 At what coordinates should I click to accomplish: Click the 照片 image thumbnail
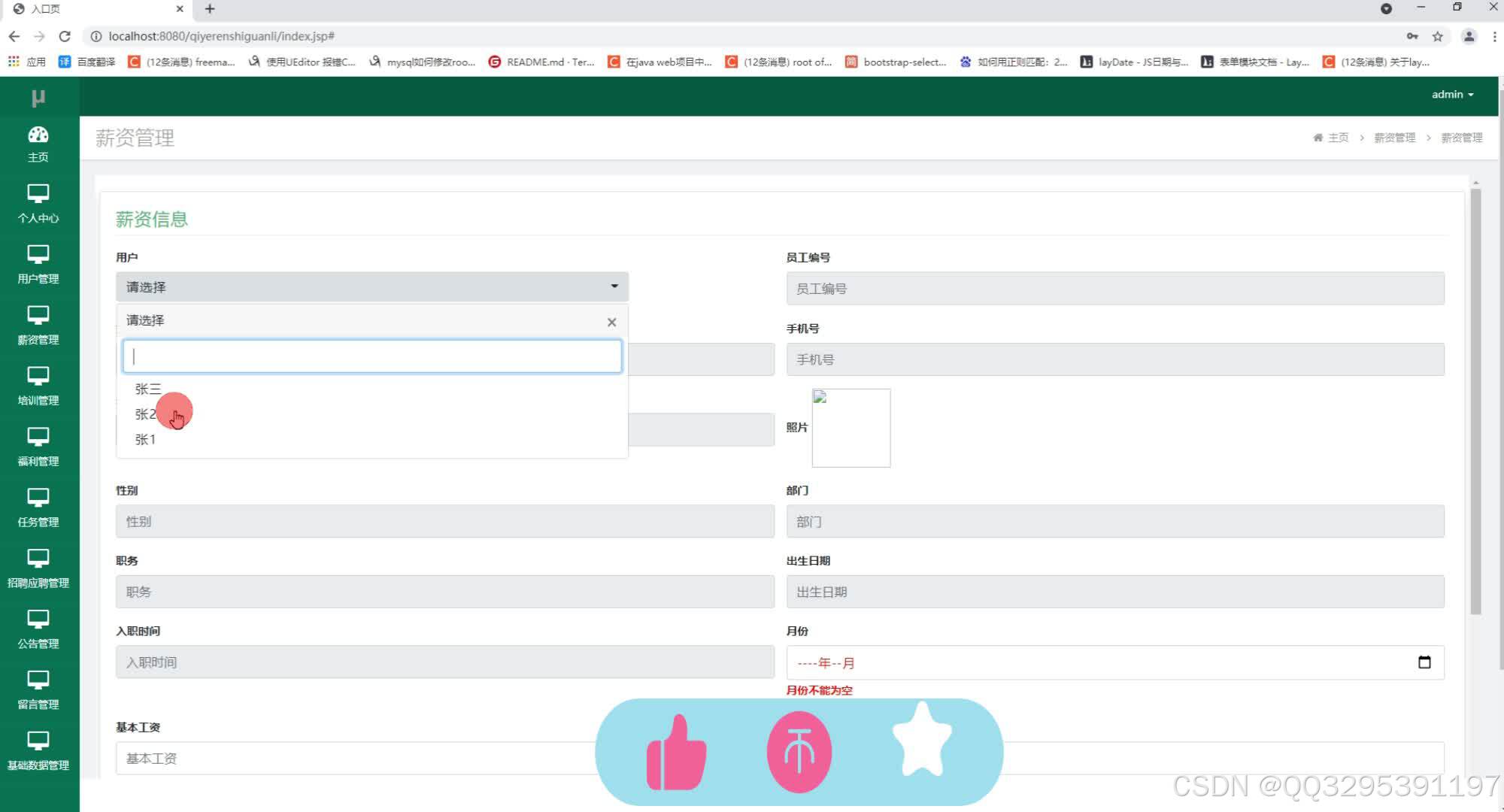pyautogui.click(x=851, y=428)
